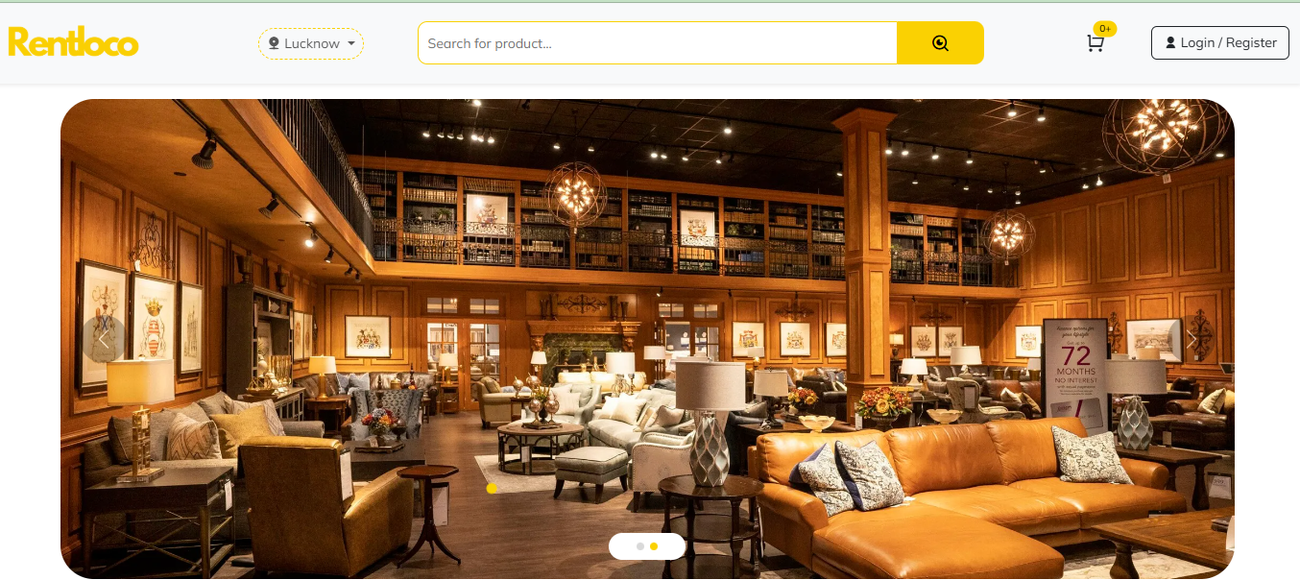Click the dashed-outline location selector pill

311,44
